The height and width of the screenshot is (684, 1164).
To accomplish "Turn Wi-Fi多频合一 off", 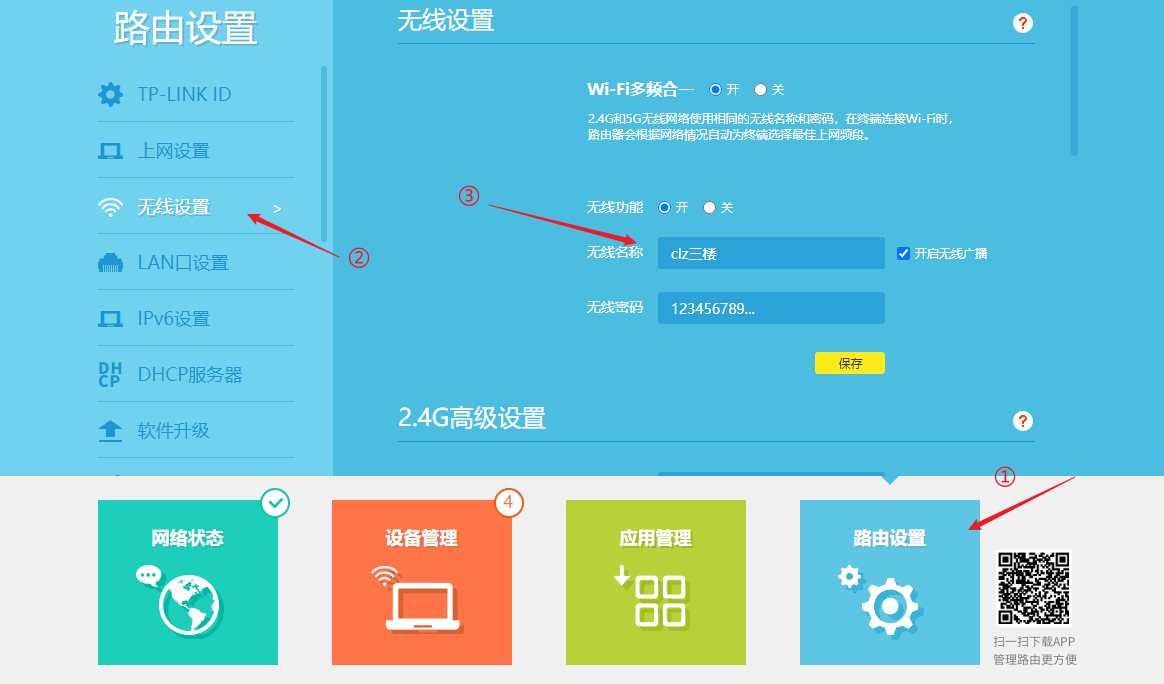I will (760, 90).
